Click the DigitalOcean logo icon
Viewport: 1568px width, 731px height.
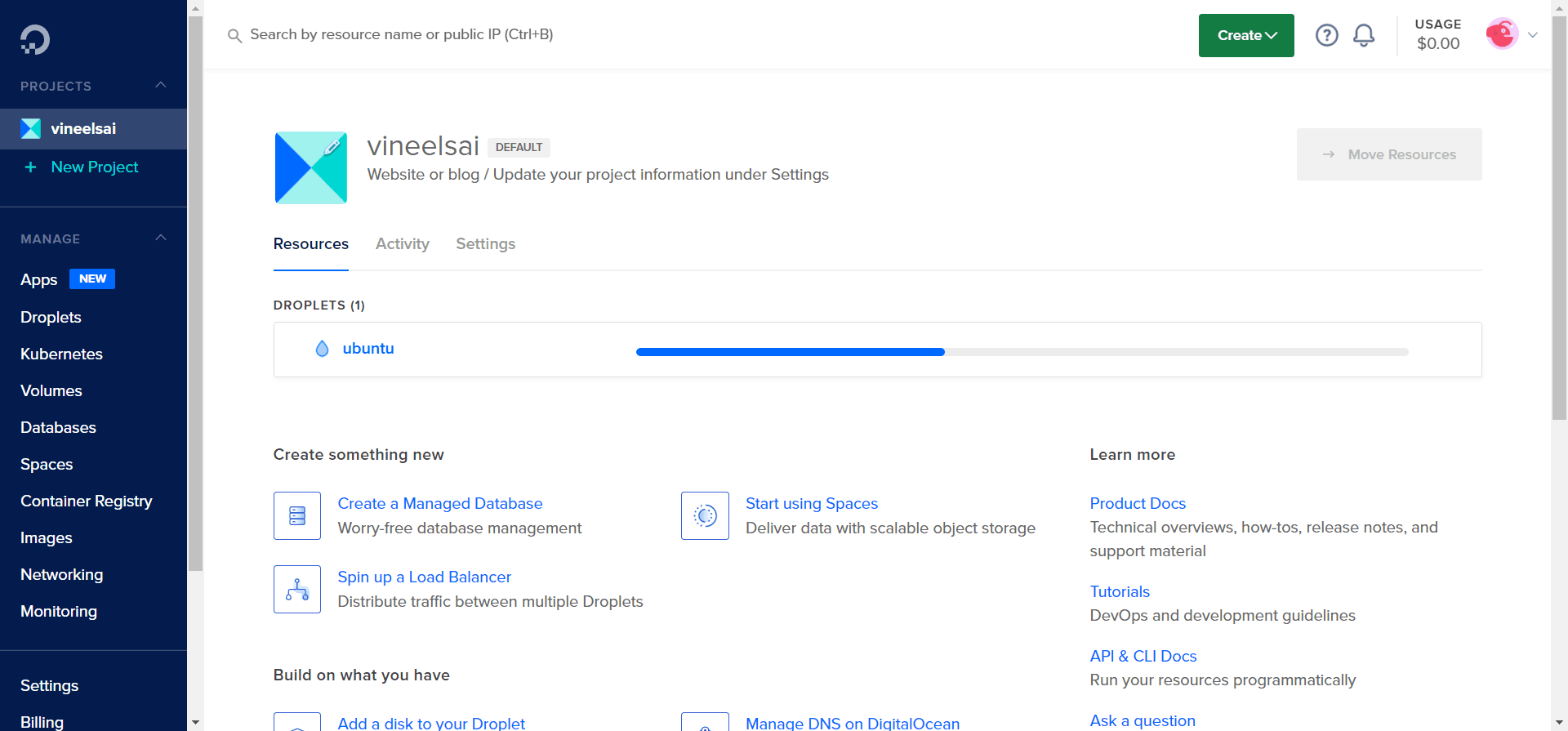(x=35, y=39)
